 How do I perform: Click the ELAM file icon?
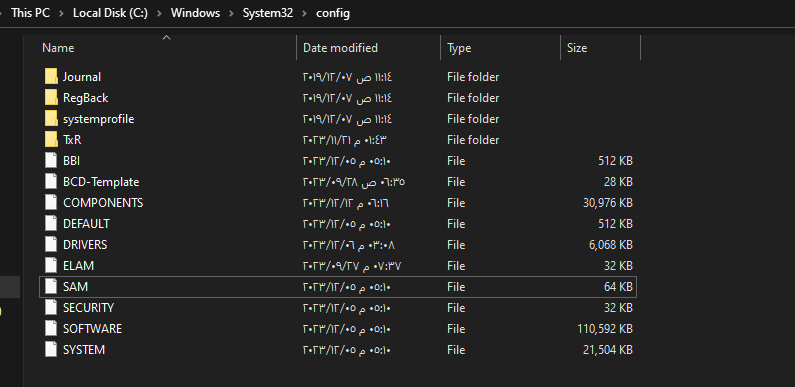[x=51, y=266]
